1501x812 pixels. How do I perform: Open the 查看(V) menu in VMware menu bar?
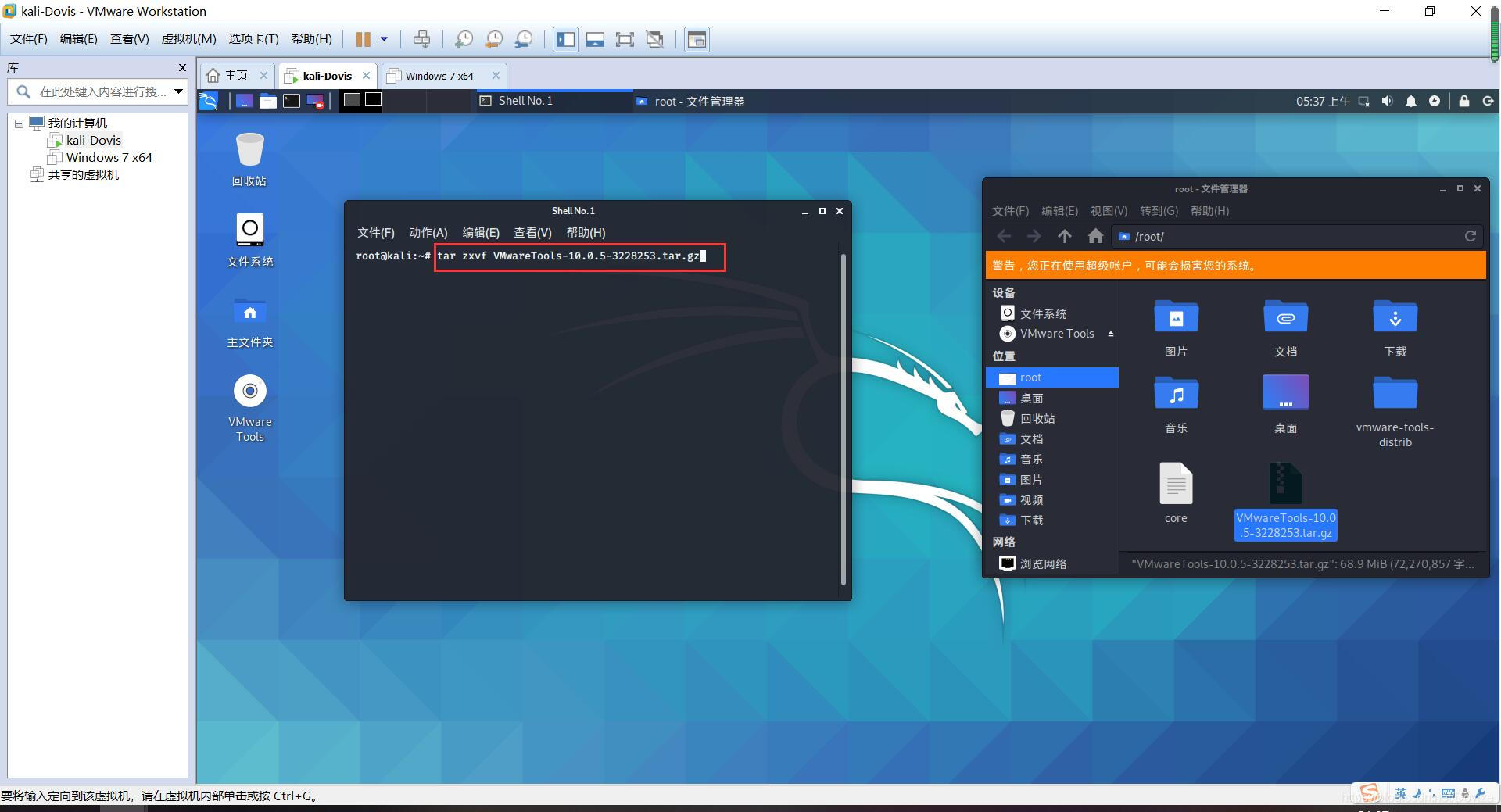pos(129,39)
